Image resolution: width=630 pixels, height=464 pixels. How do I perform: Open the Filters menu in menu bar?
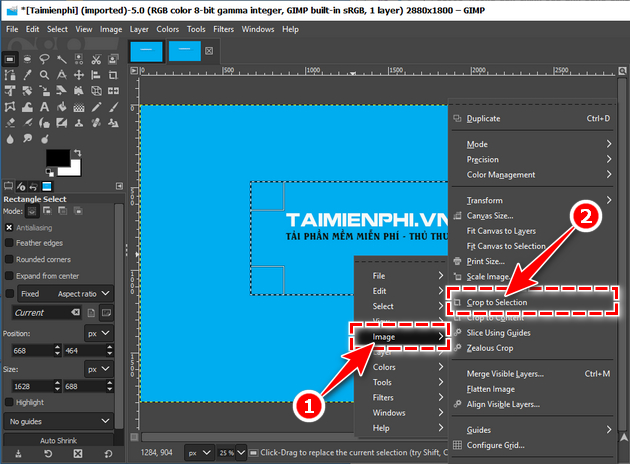tap(223, 29)
